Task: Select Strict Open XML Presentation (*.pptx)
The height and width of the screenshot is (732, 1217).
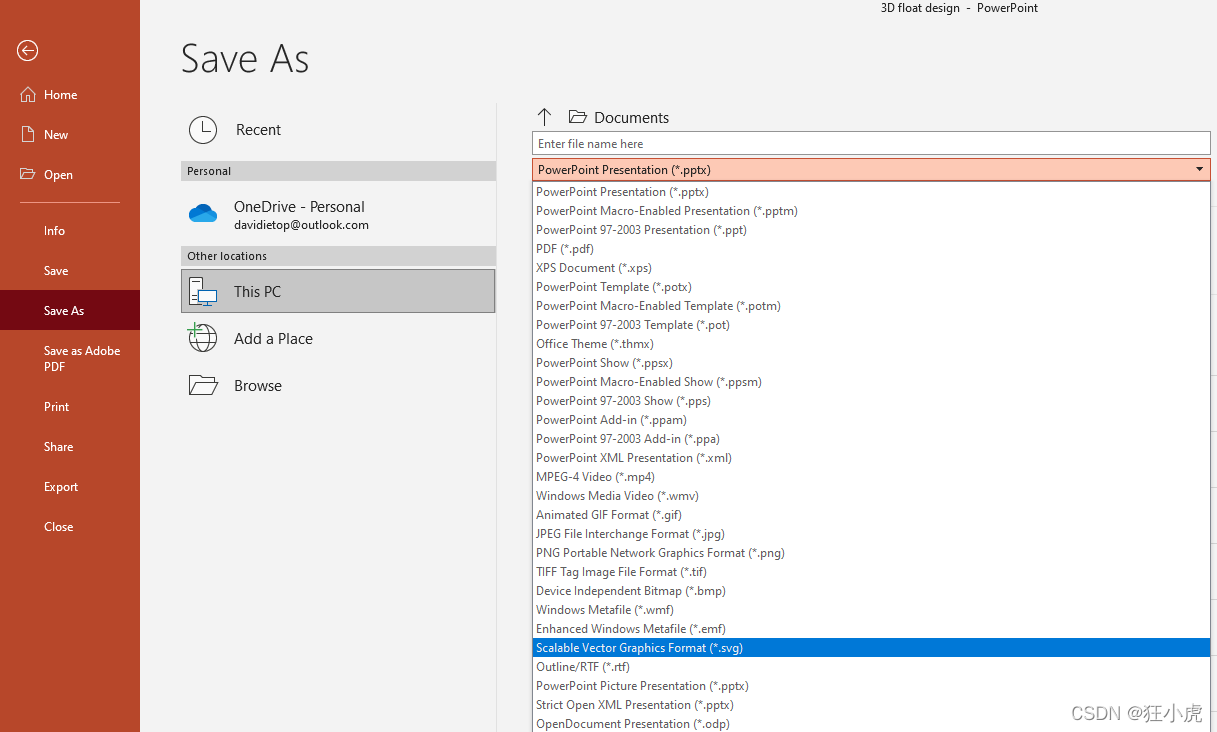Action: coord(871,704)
